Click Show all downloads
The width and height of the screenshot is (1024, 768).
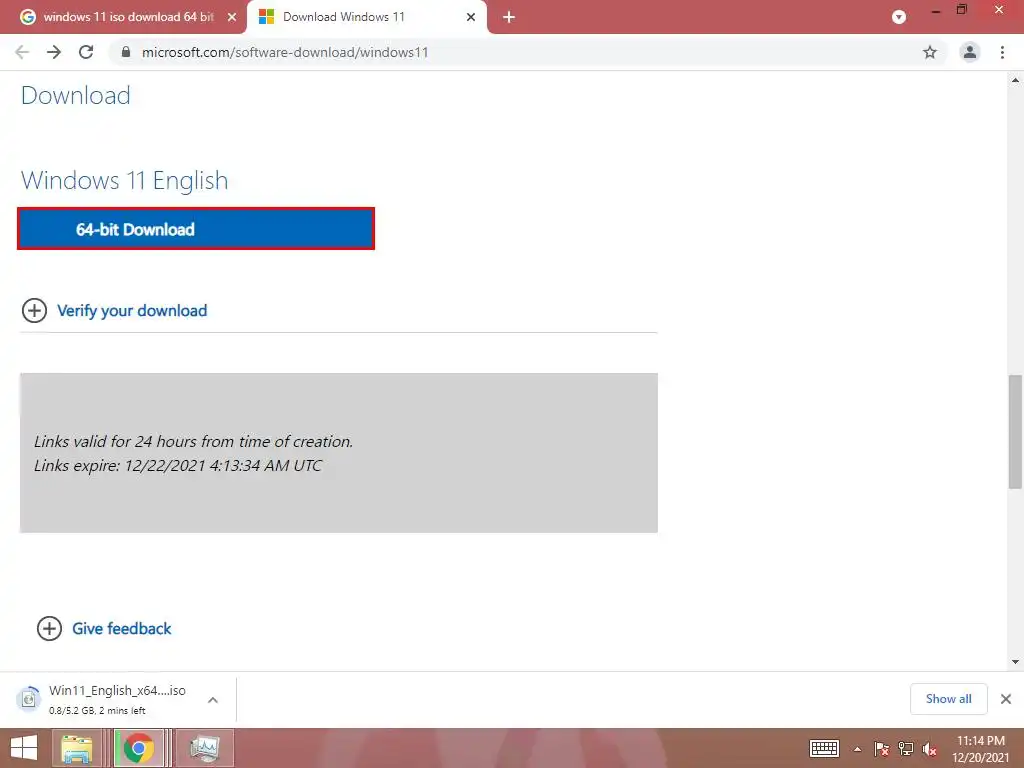pos(948,699)
